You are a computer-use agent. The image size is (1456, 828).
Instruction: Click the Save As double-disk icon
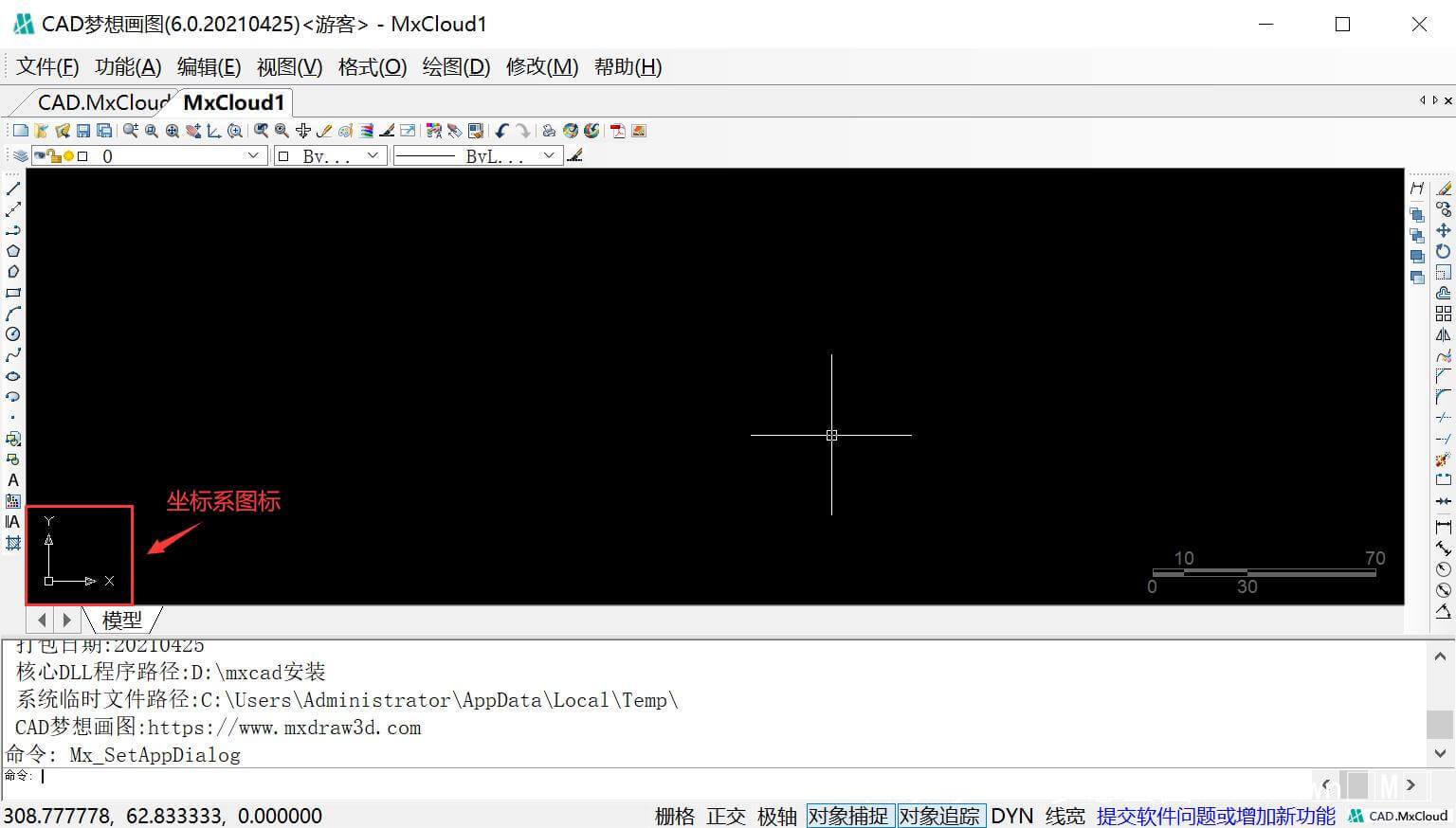[104, 131]
